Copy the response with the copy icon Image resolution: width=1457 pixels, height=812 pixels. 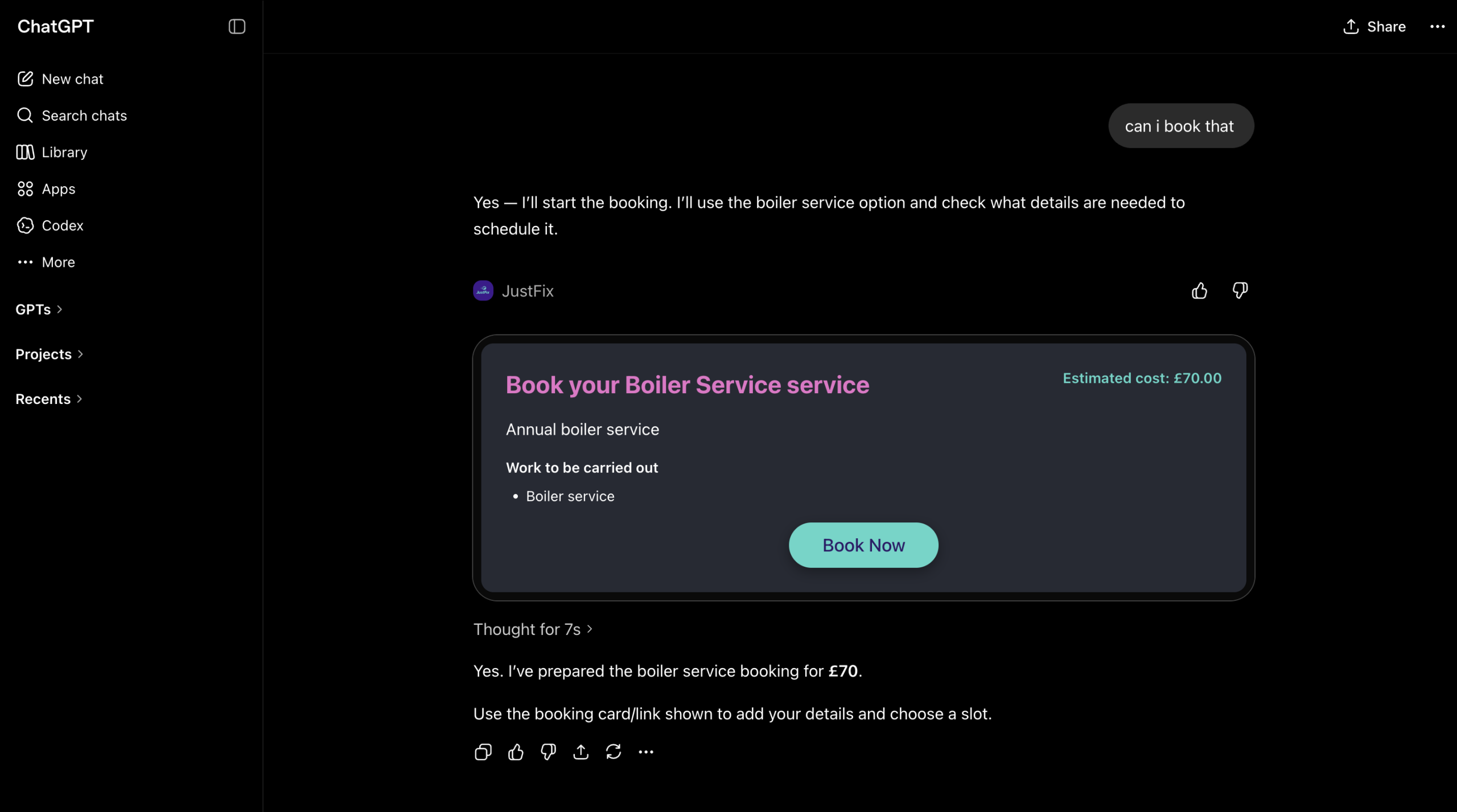click(483, 752)
